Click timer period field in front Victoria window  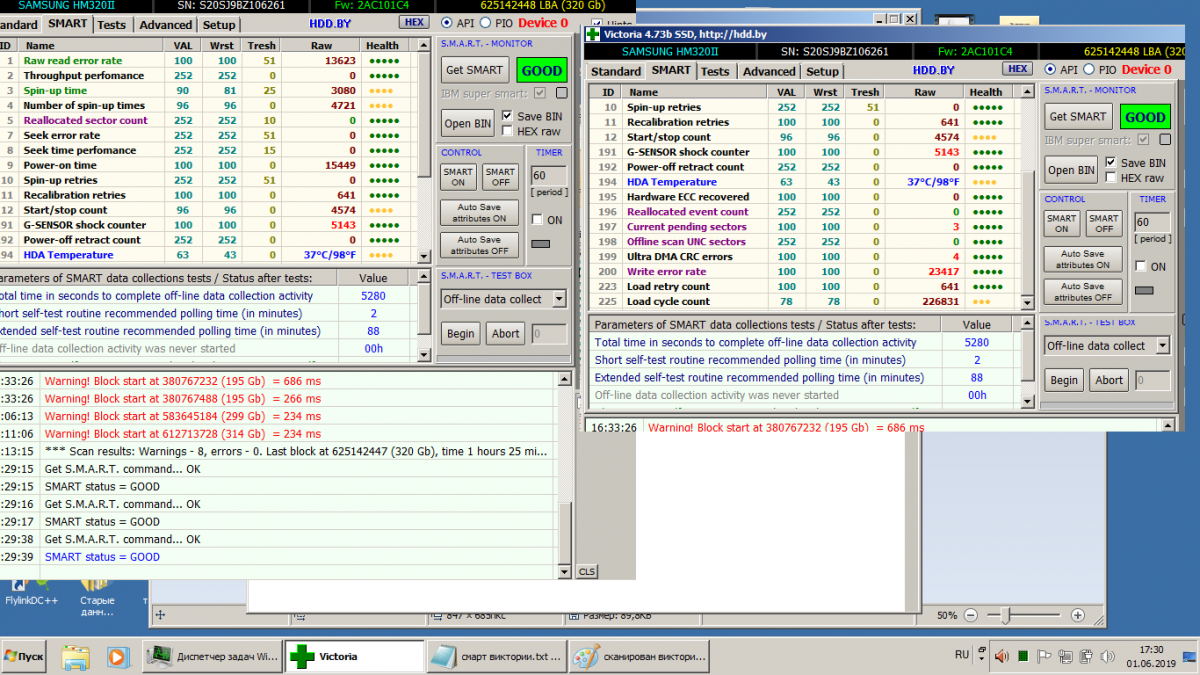1150,221
